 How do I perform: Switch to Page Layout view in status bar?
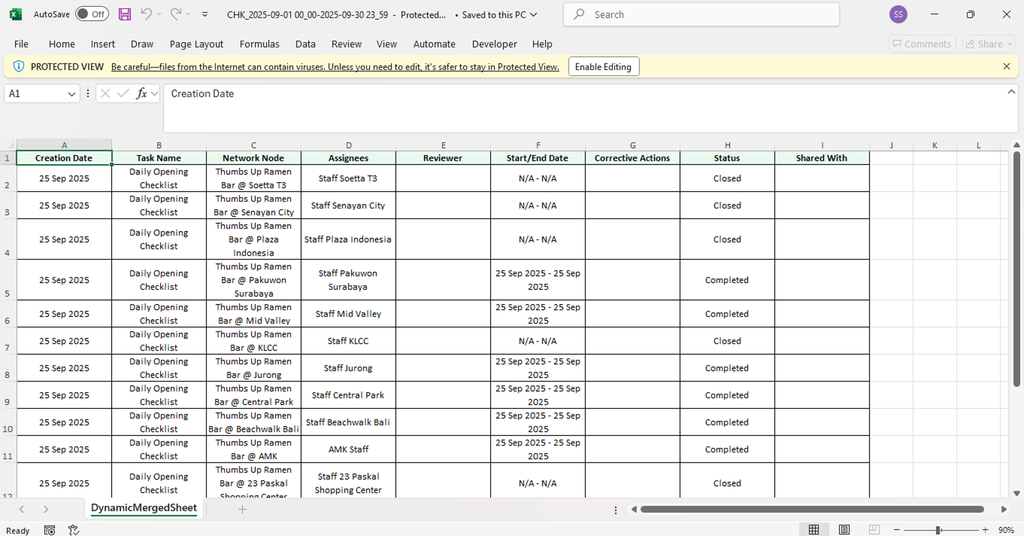(842, 530)
